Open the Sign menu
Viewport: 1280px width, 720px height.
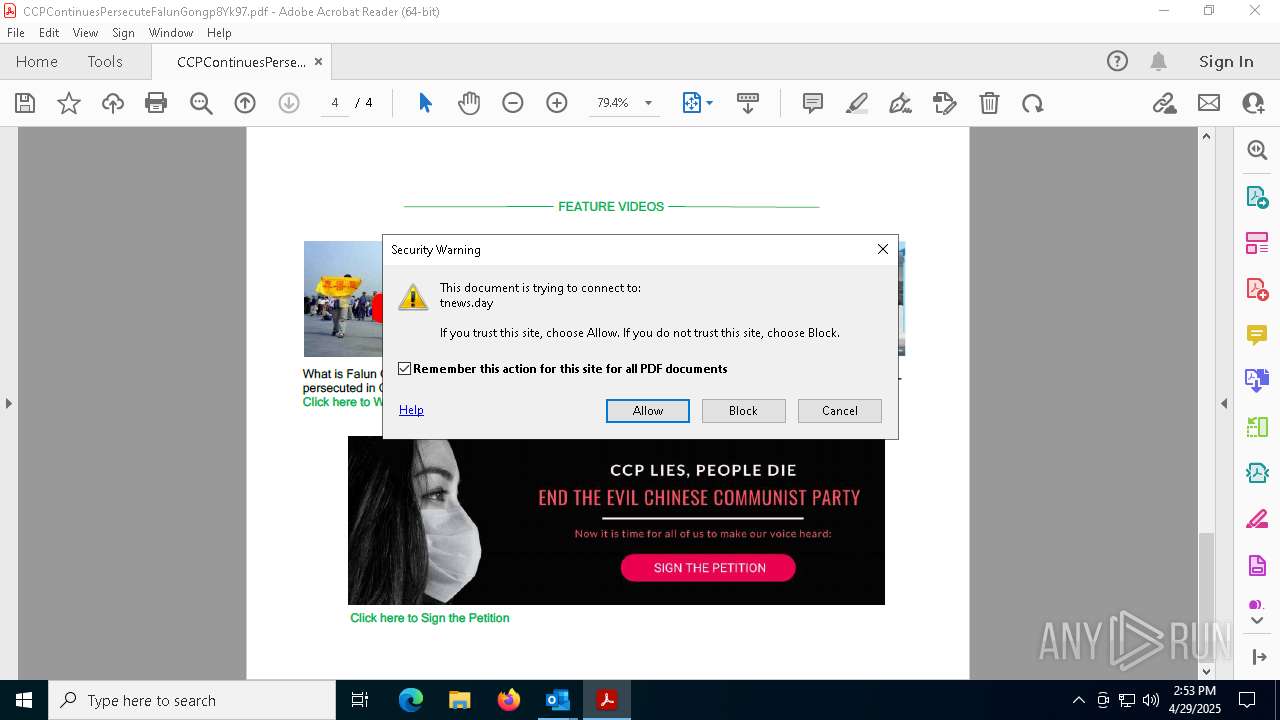[x=123, y=33]
